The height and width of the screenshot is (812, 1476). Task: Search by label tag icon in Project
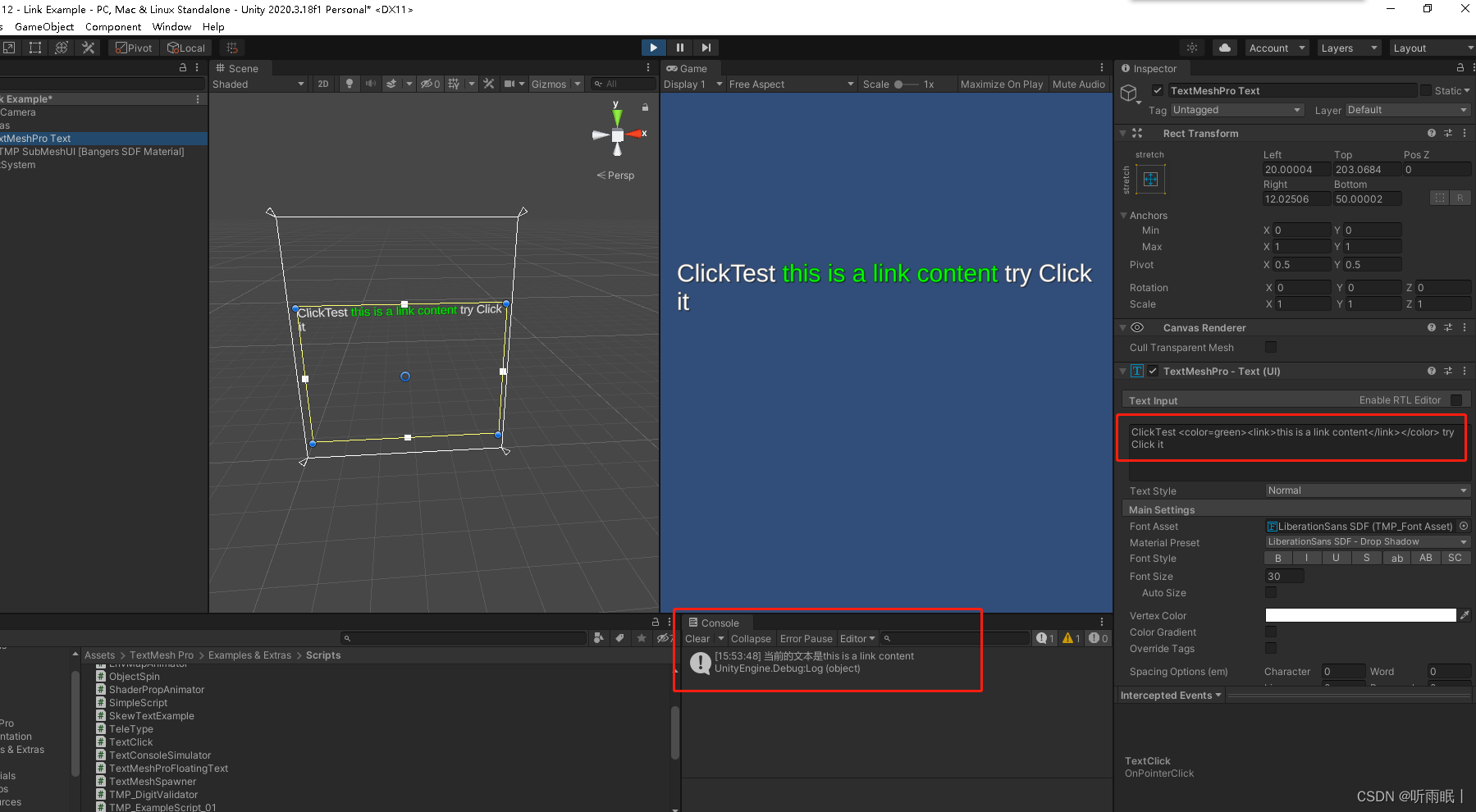click(619, 637)
